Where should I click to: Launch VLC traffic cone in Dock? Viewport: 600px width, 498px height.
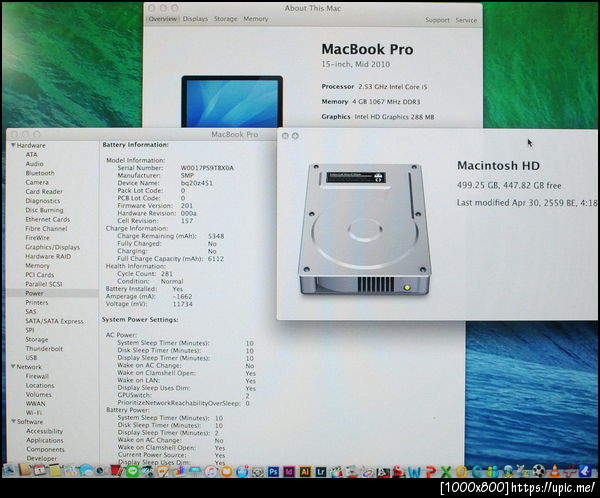pos(554,471)
